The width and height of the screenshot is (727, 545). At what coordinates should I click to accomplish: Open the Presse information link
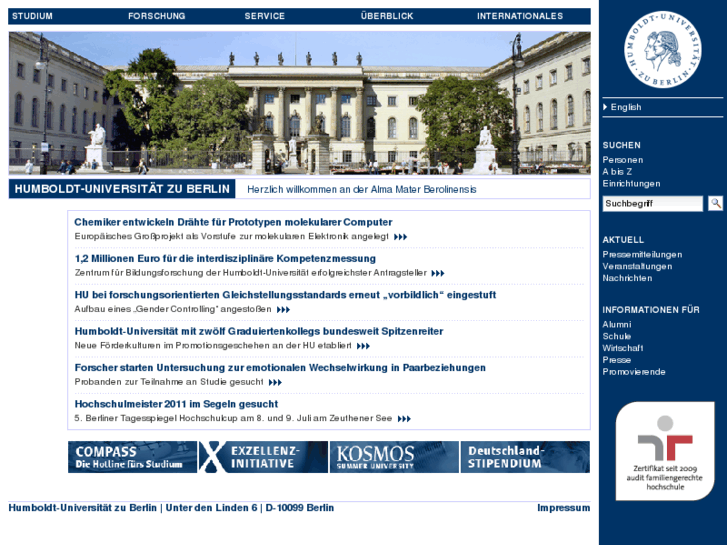(617, 360)
